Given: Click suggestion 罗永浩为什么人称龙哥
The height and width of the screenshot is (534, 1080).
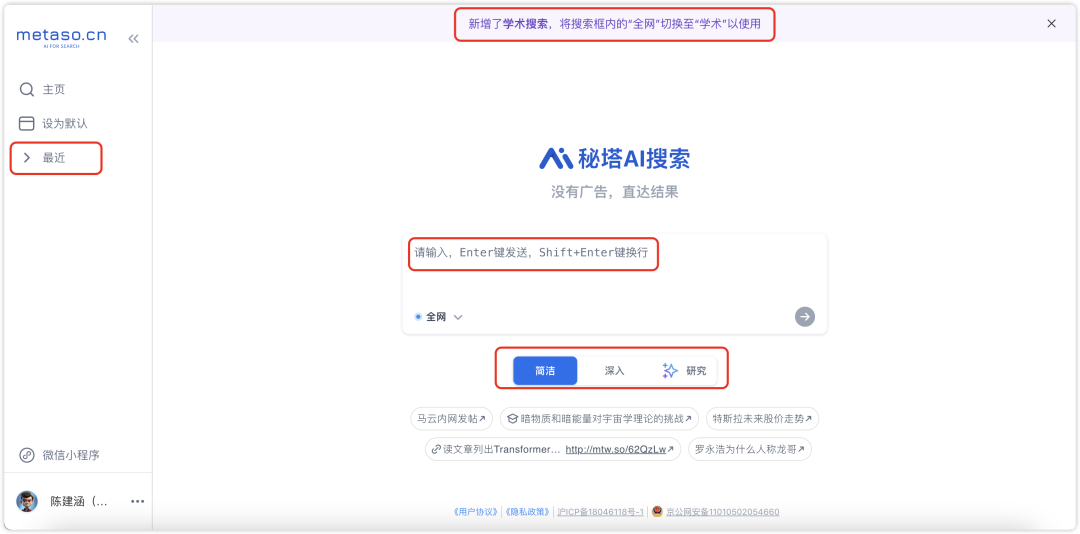Looking at the screenshot, I should tap(749, 449).
